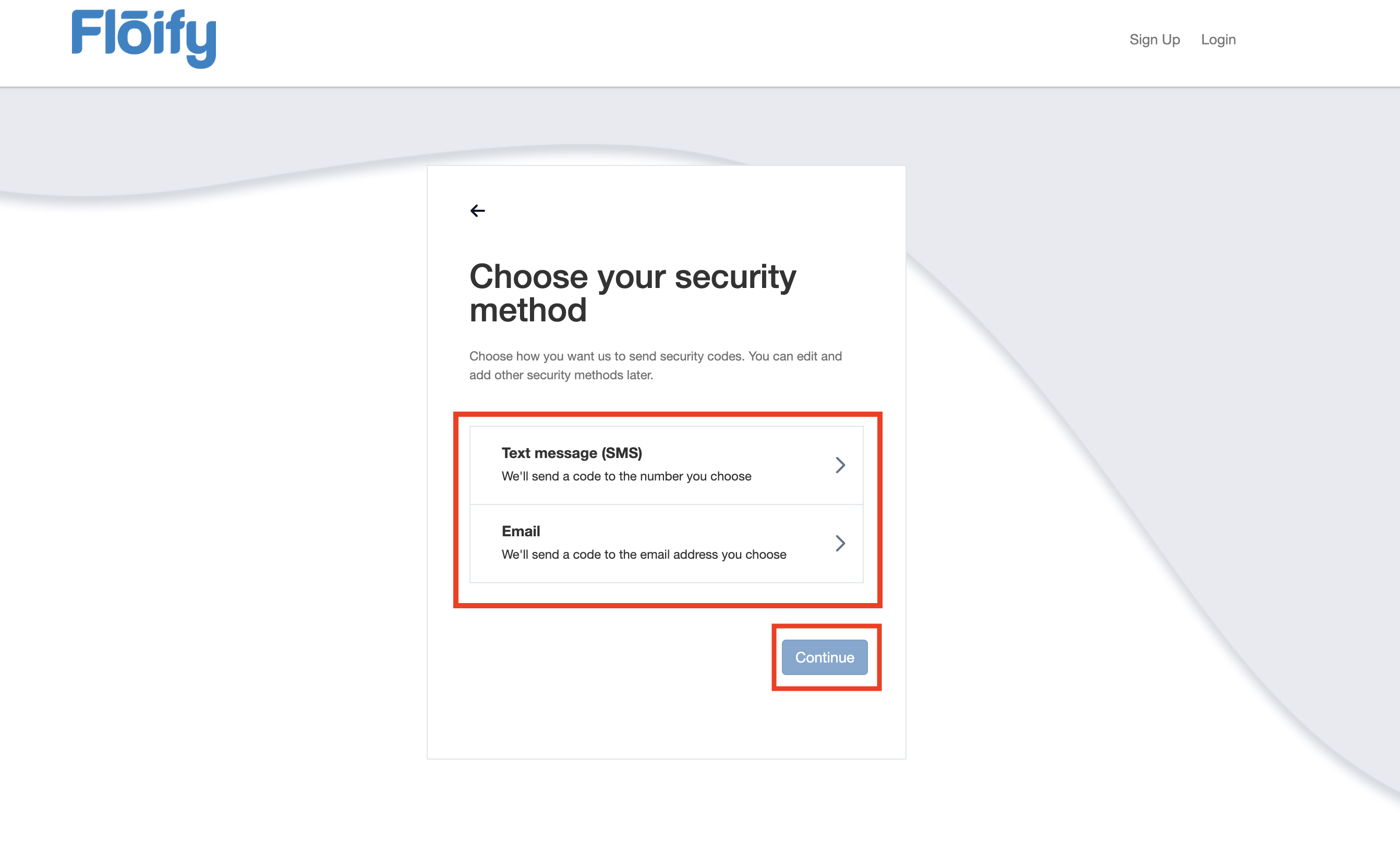Open Sign Up from the top navigation
The image size is (1400, 866).
[x=1154, y=39]
